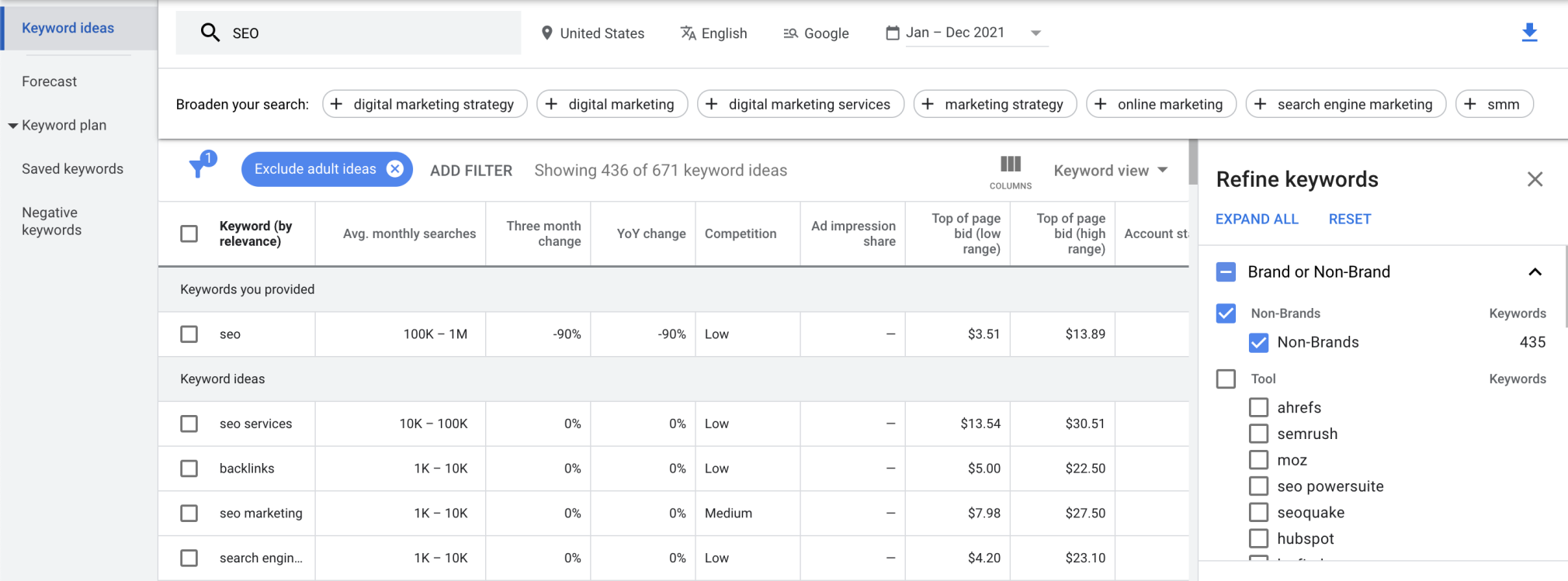Click the EXPAND ALL link
Viewport: 1568px width, 581px height.
click(1256, 220)
